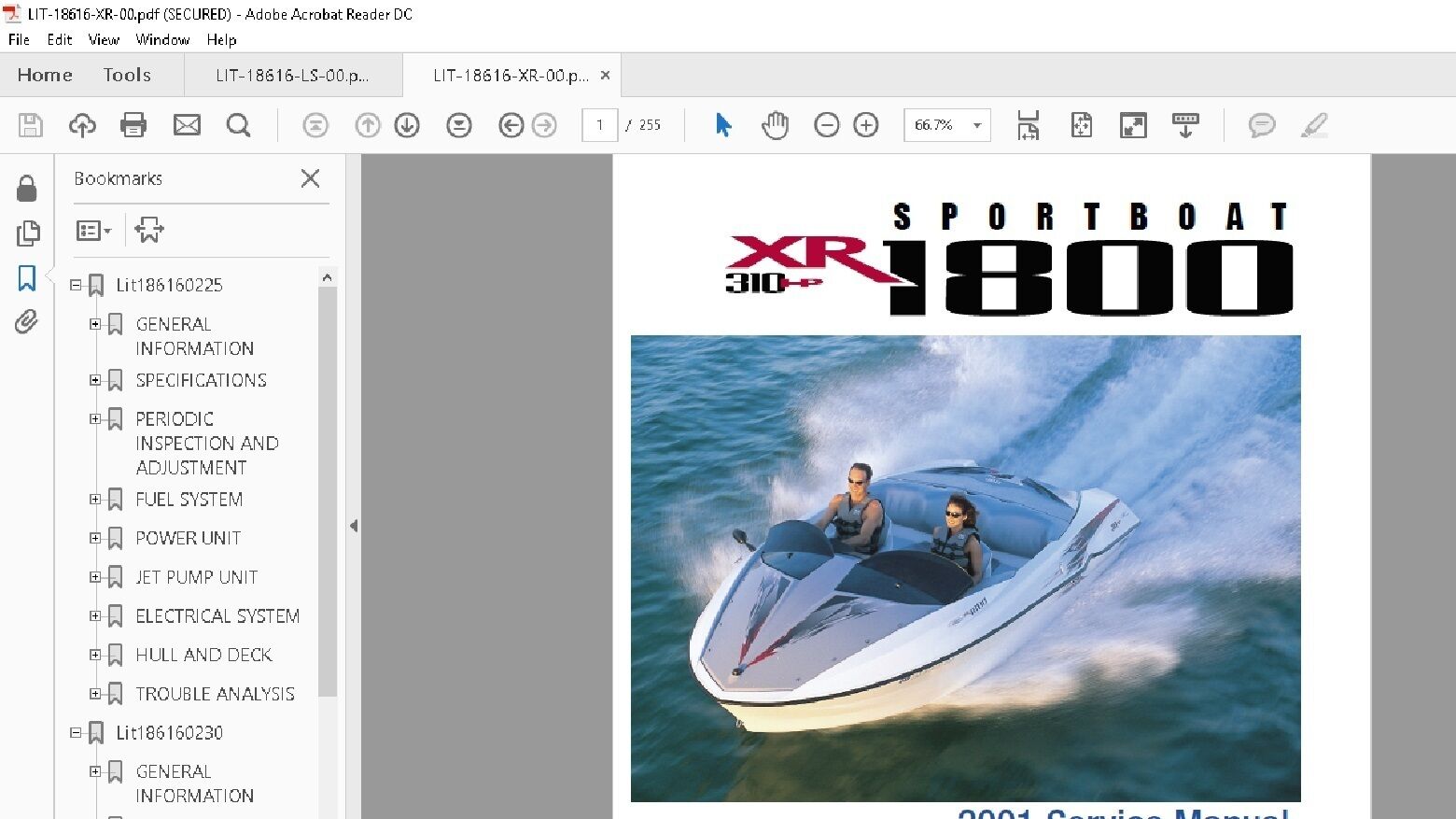Select the HULL AND DECK bookmark text
Image resolution: width=1456 pixels, height=819 pixels.
(x=204, y=655)
